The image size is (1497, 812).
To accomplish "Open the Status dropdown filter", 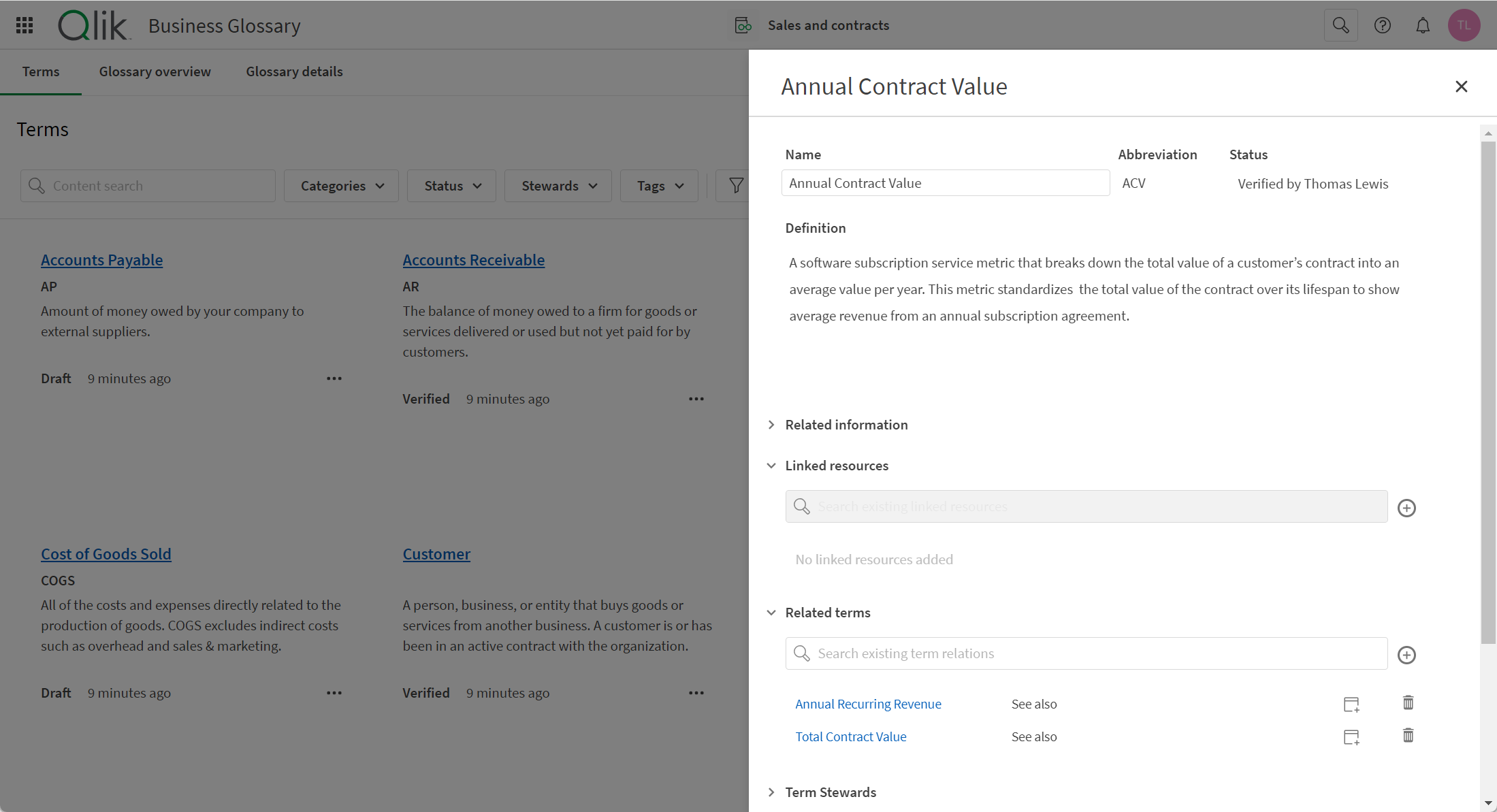I will coord(450,185).
